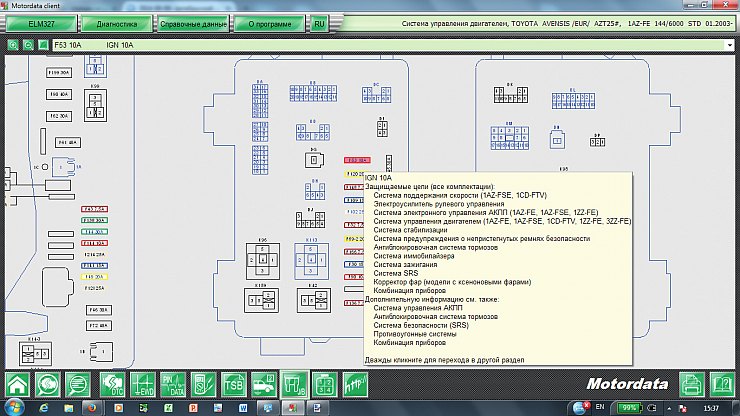Click the highlighted red F53 fuse
The height and width of the screenshot is (416, 740).
[357, 160]
